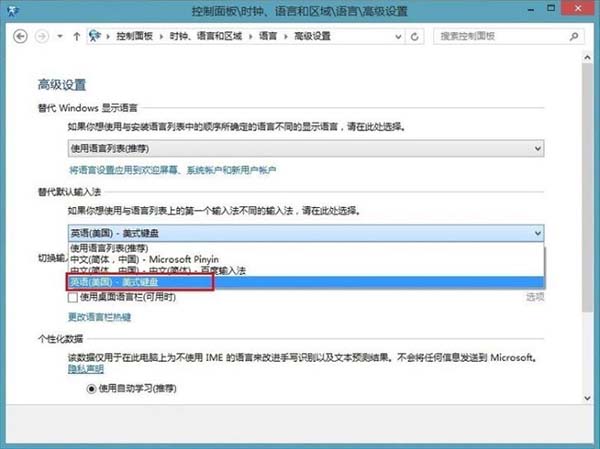Minimize the control panel window
Screen dimensions: 600x449
point(531,10)
